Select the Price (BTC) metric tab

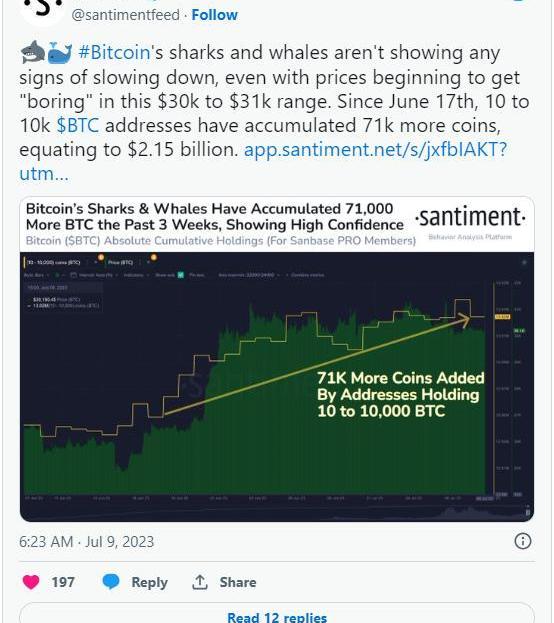(120, 262)
